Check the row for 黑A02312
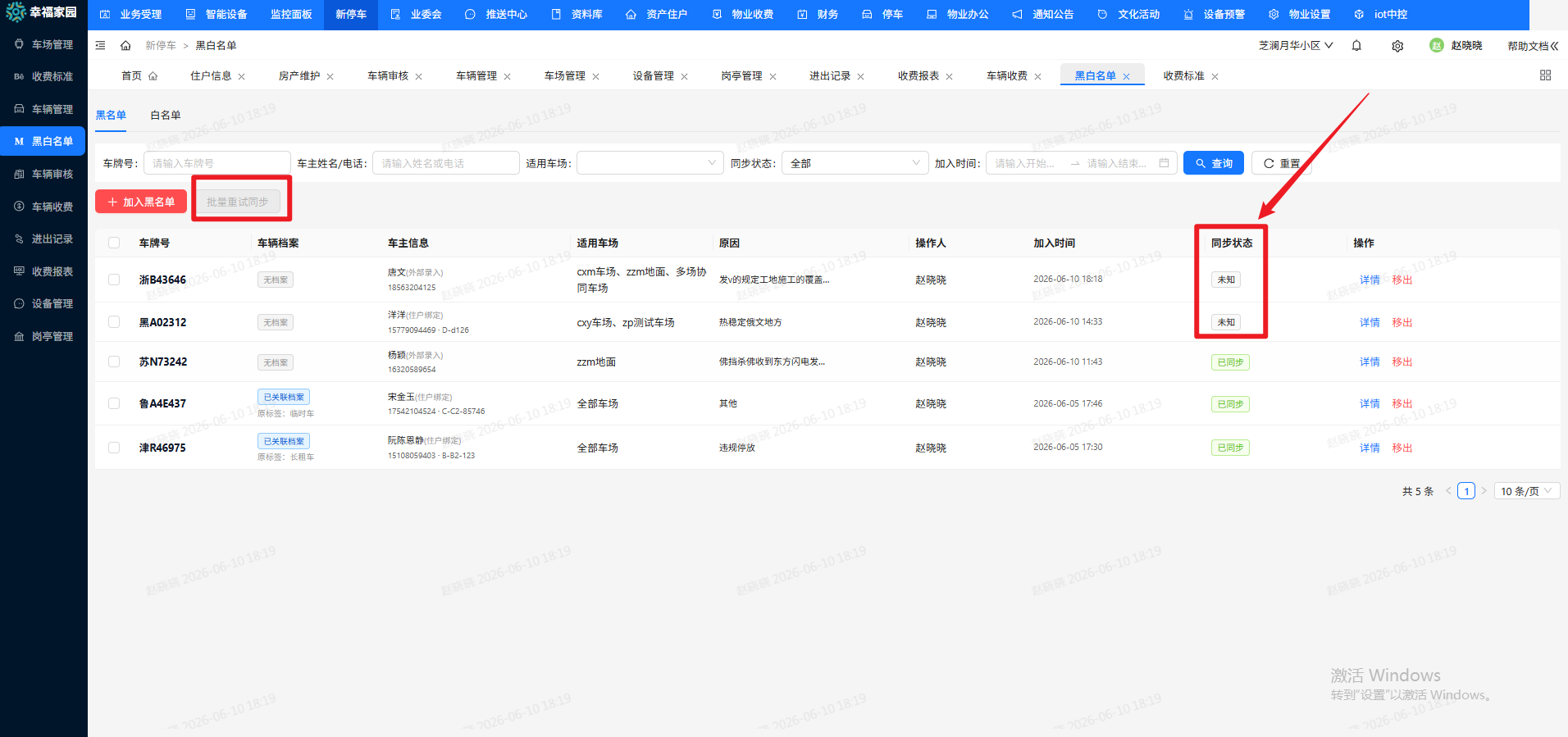This screenshot has height=737, width=1568. [x=114, y=322]
